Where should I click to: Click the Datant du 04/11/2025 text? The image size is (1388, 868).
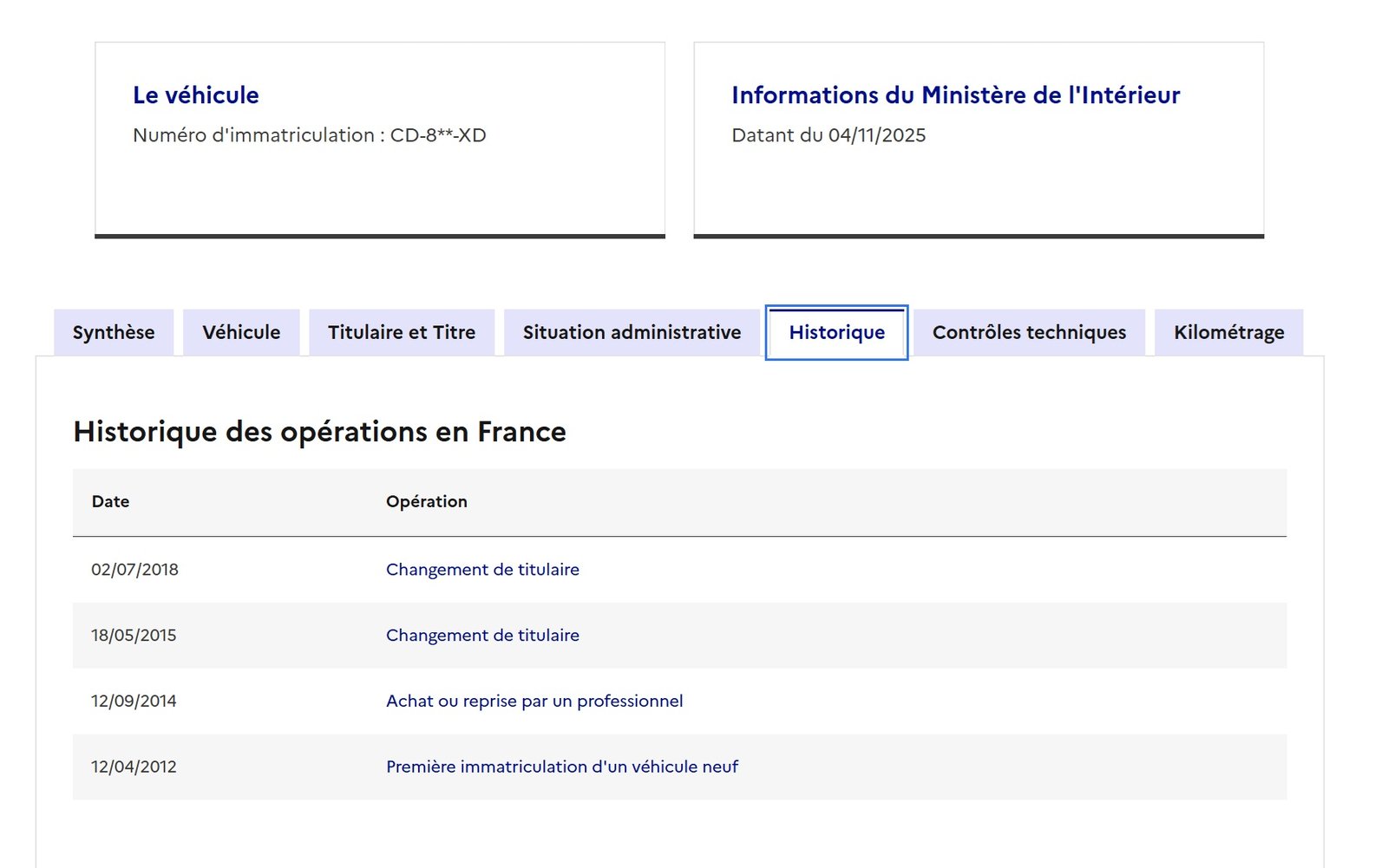click(x=828, y=135)
